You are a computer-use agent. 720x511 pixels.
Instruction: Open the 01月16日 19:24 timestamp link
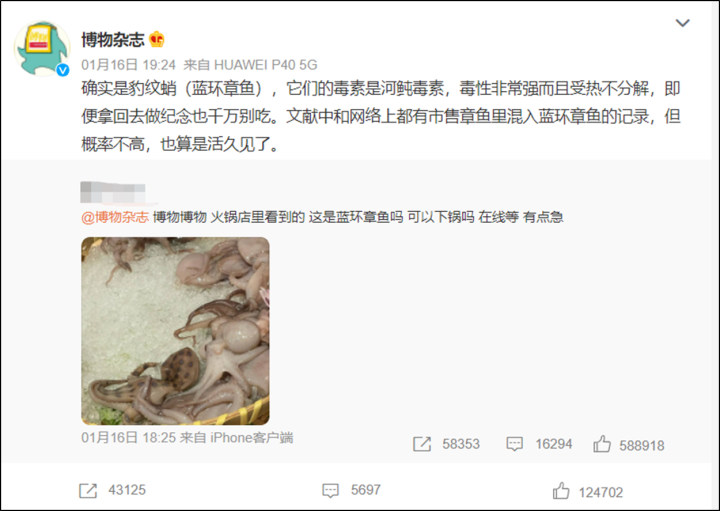click(129, 65)
